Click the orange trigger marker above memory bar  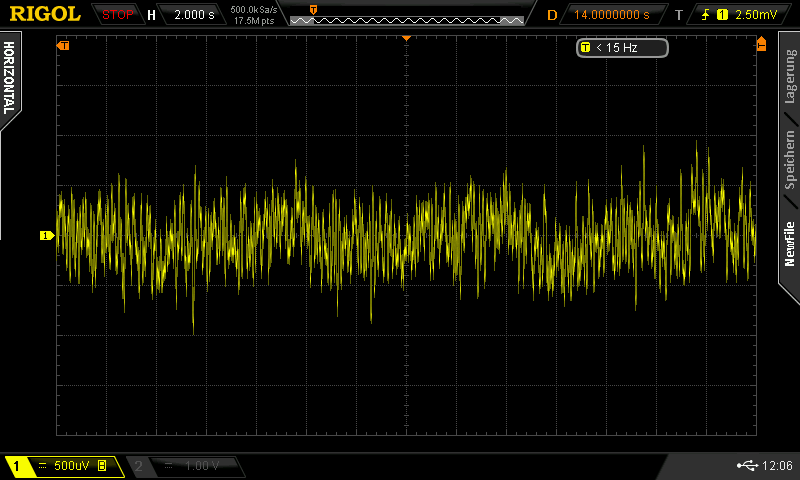tap(313, 10)
